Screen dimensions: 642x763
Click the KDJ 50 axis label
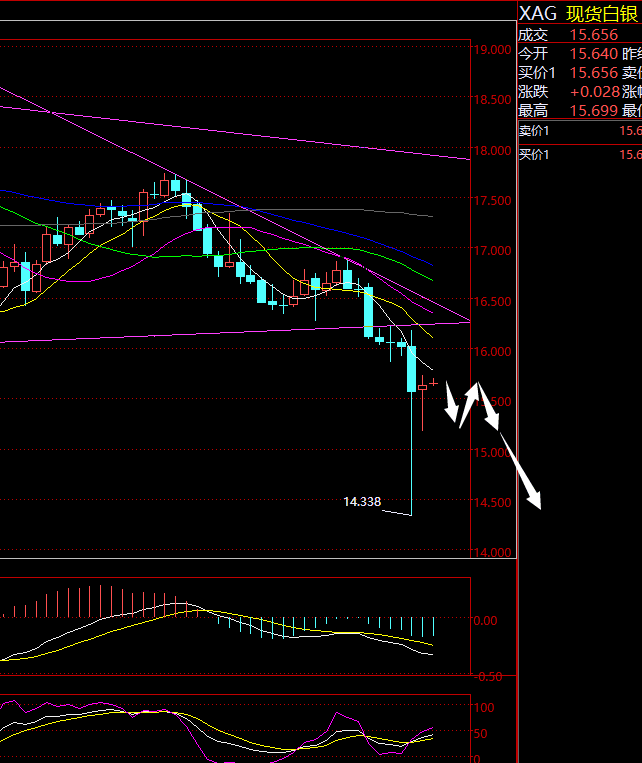pos(480,733)
